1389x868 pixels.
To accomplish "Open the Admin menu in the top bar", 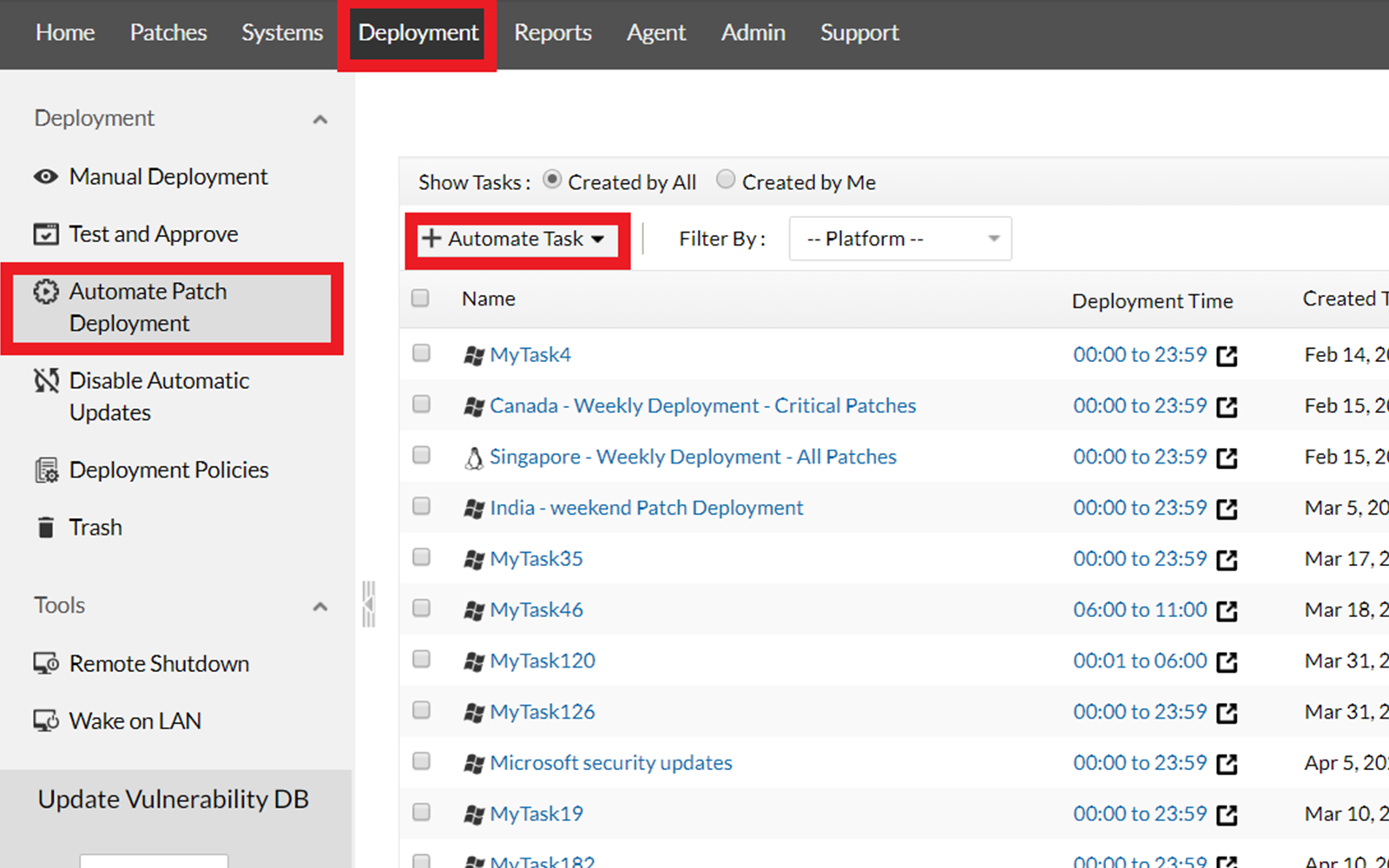I will (x=753, y=33).
